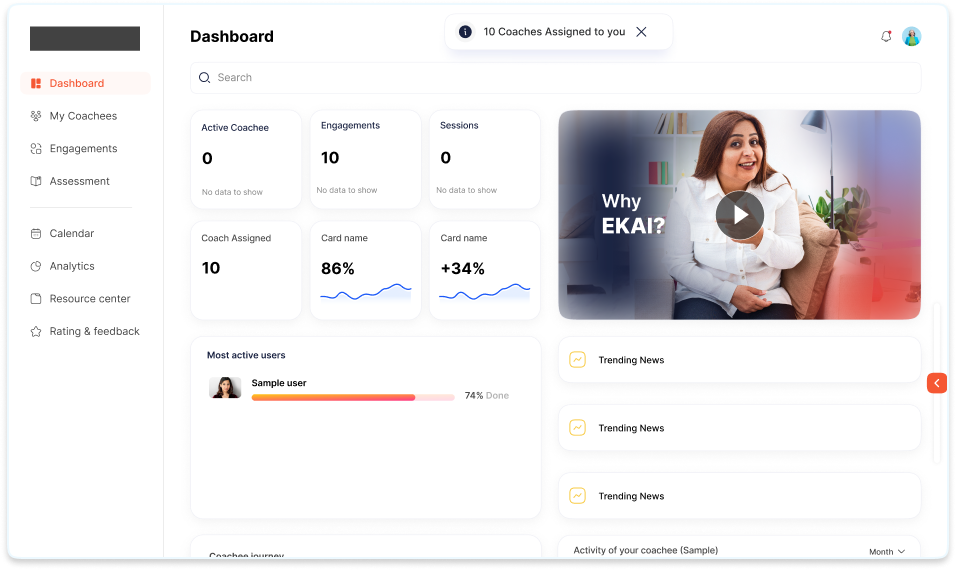
Task: Click the Calendar icon in sidebar
Action: point(36,234)
